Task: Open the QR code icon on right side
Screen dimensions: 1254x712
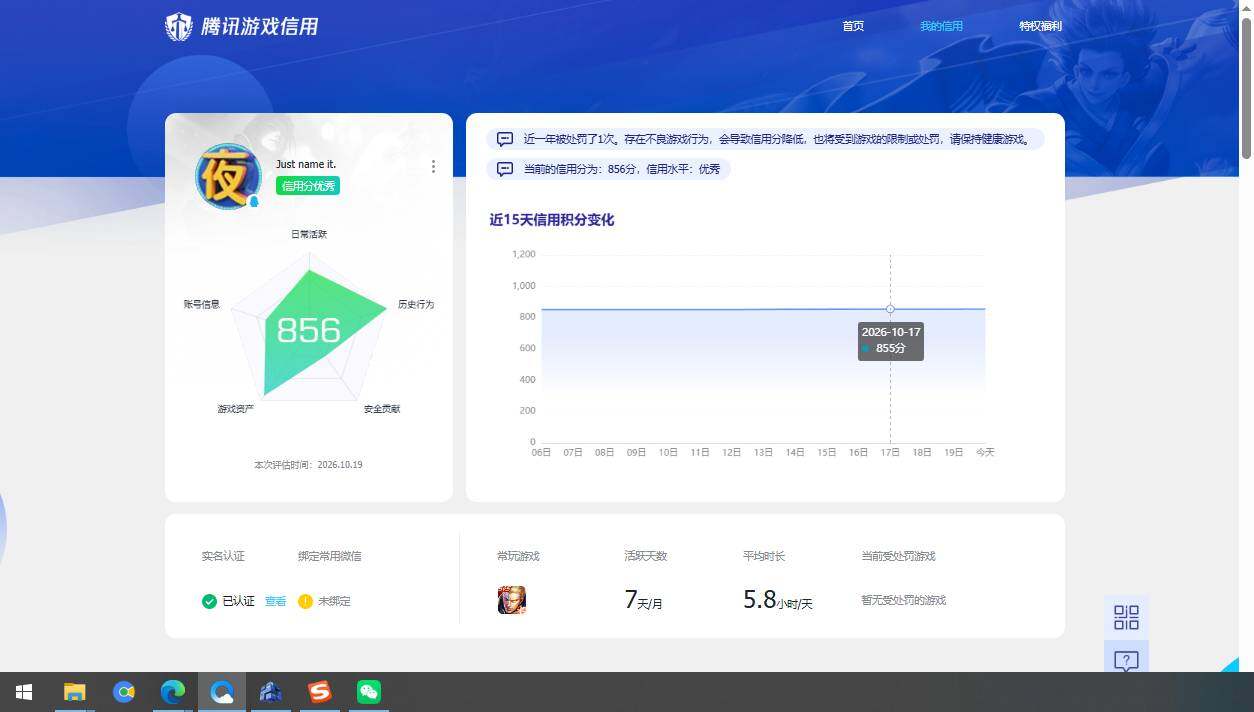Action: (1126, 617)
